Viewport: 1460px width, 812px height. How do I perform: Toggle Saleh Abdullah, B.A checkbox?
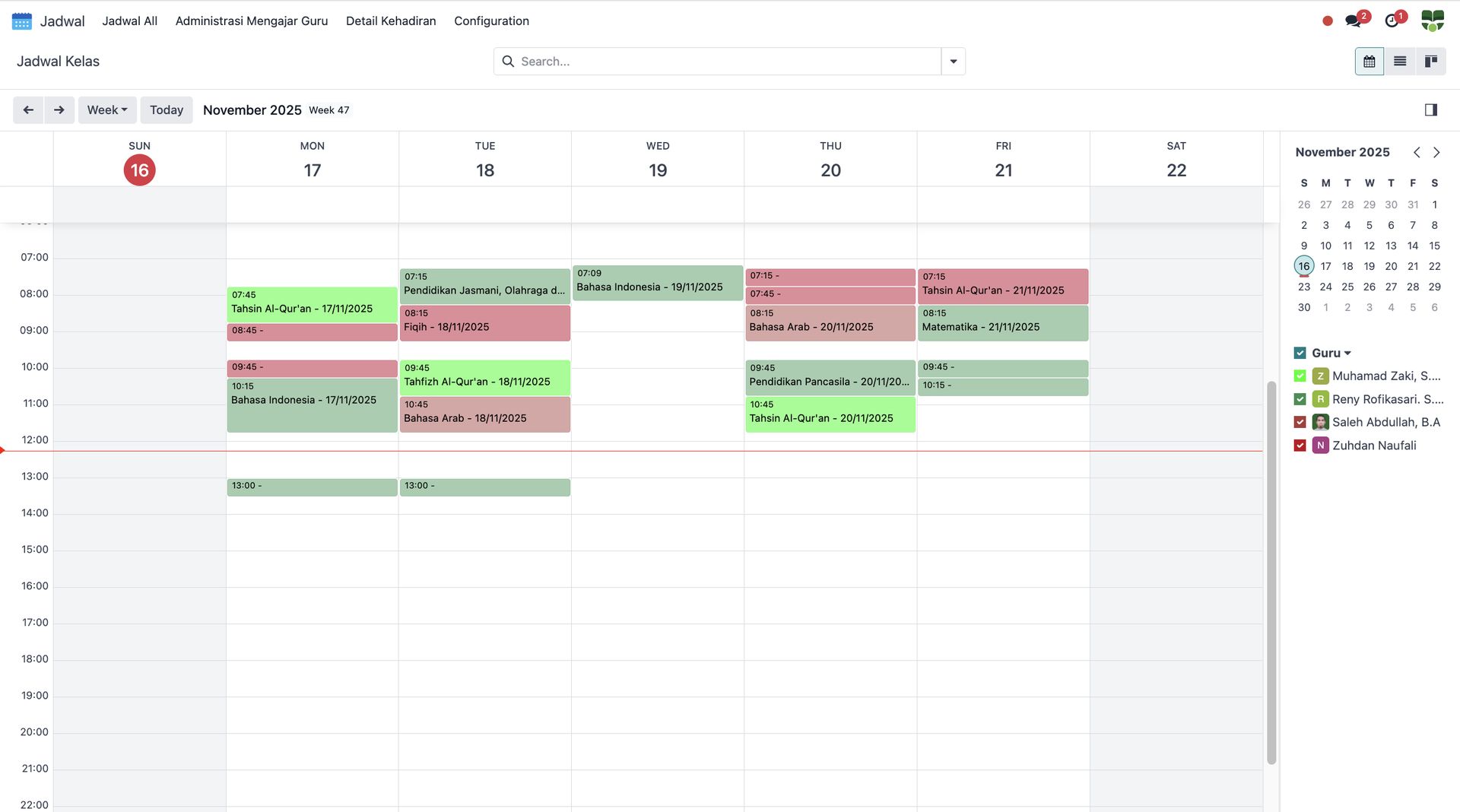1300,423
